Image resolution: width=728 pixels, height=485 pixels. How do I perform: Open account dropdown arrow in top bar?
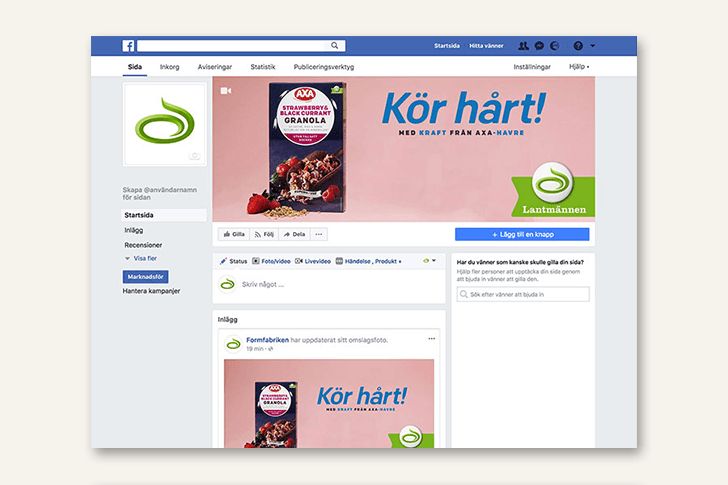click(x=592, y=45)
